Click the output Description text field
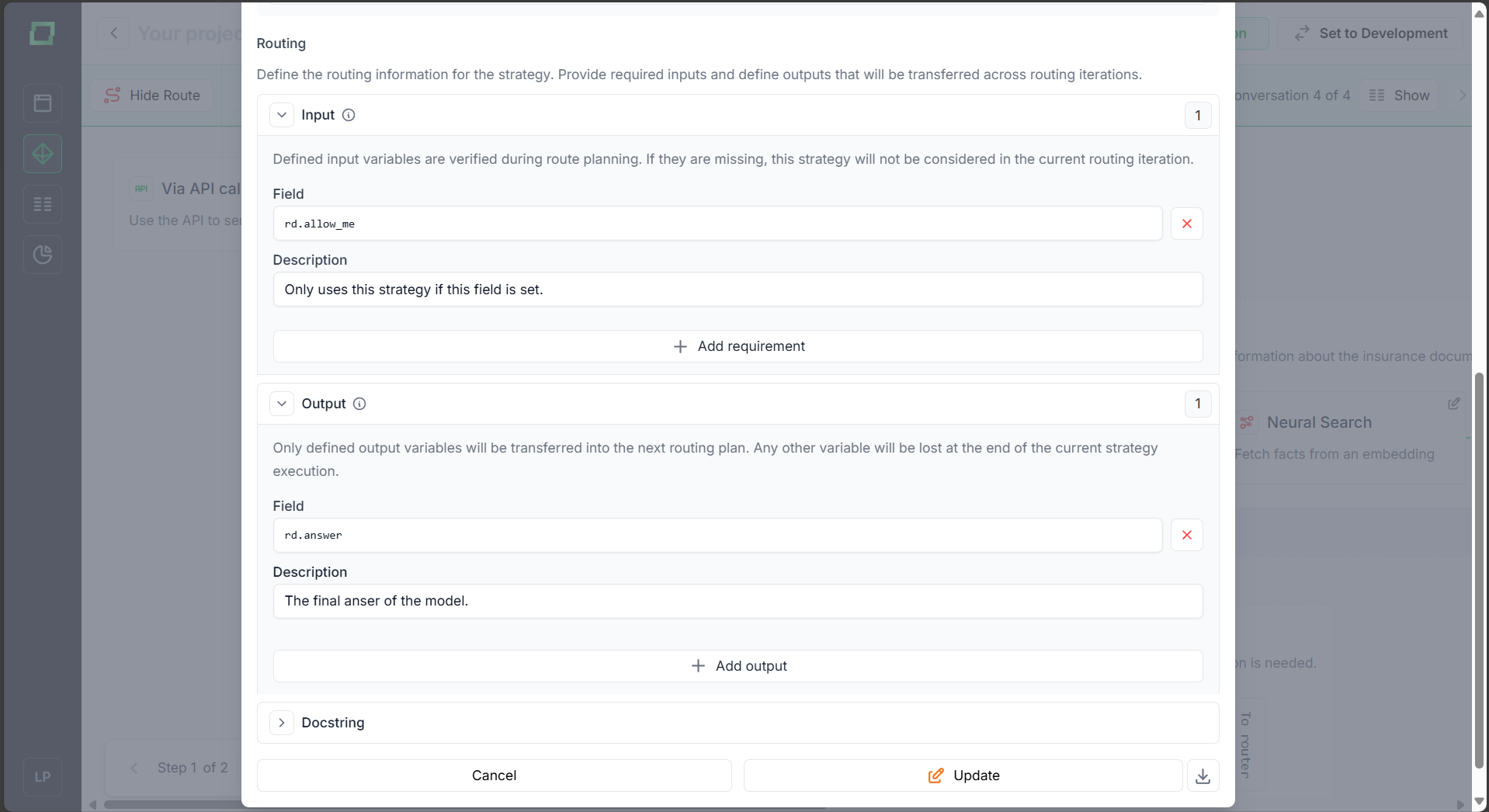Screen dimensions: 1489x812 [738, 601]
